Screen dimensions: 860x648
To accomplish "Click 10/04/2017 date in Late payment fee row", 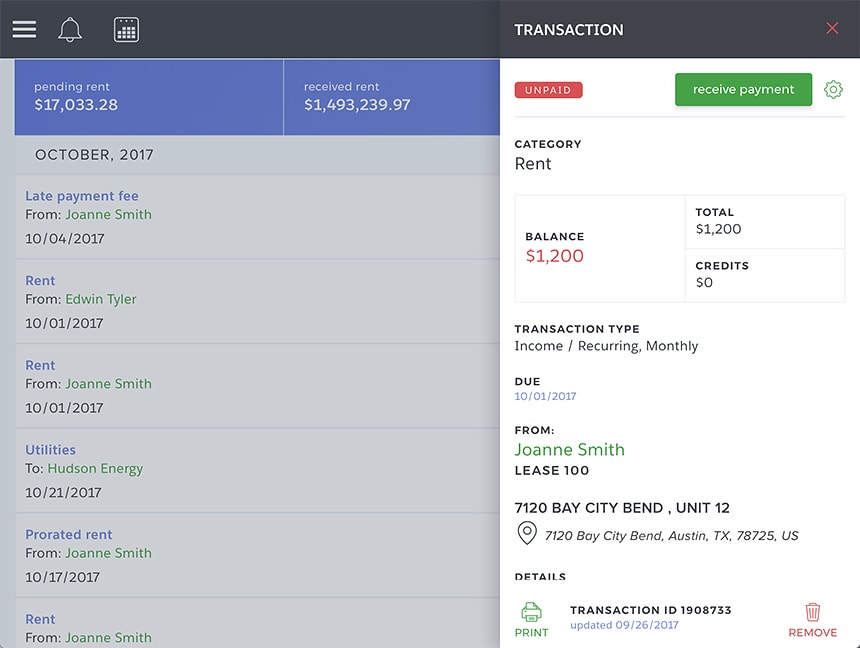I will click(65, 239).
